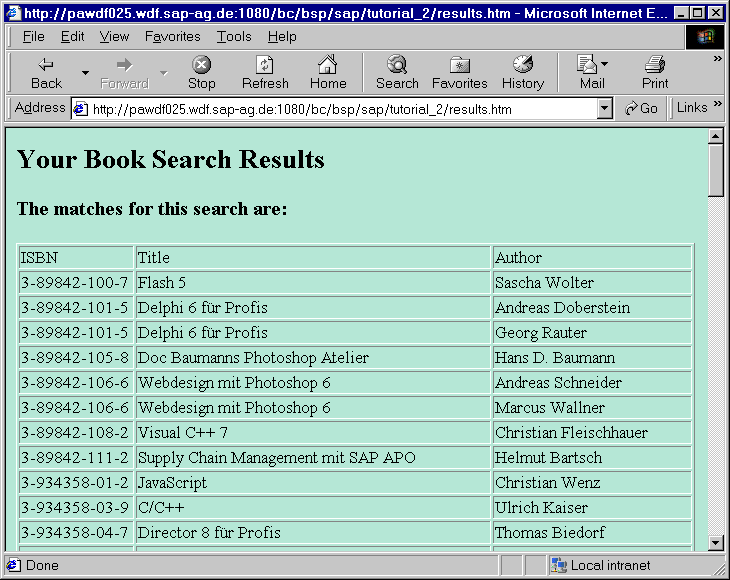Click the Links toolbar label
The height and width of the screenshot is (580, 730).
pos(692,108)
